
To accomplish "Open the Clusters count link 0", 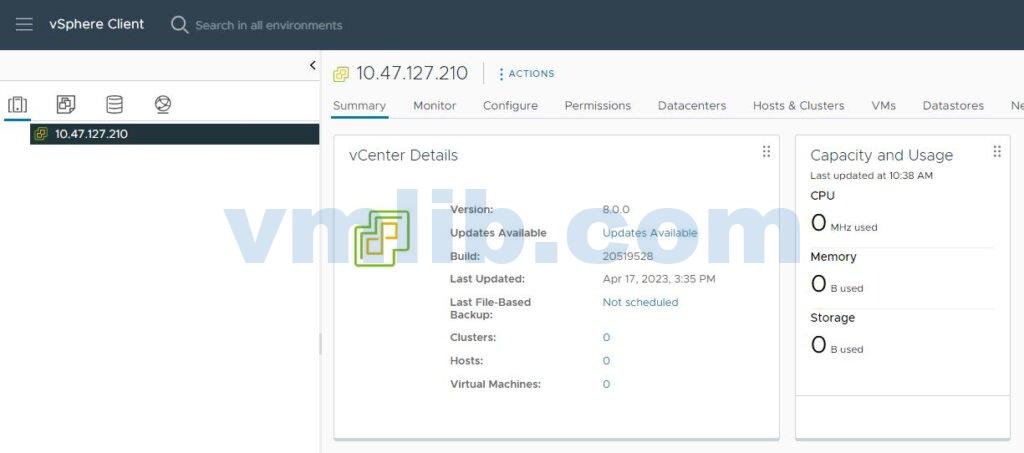I will [606, 337].
